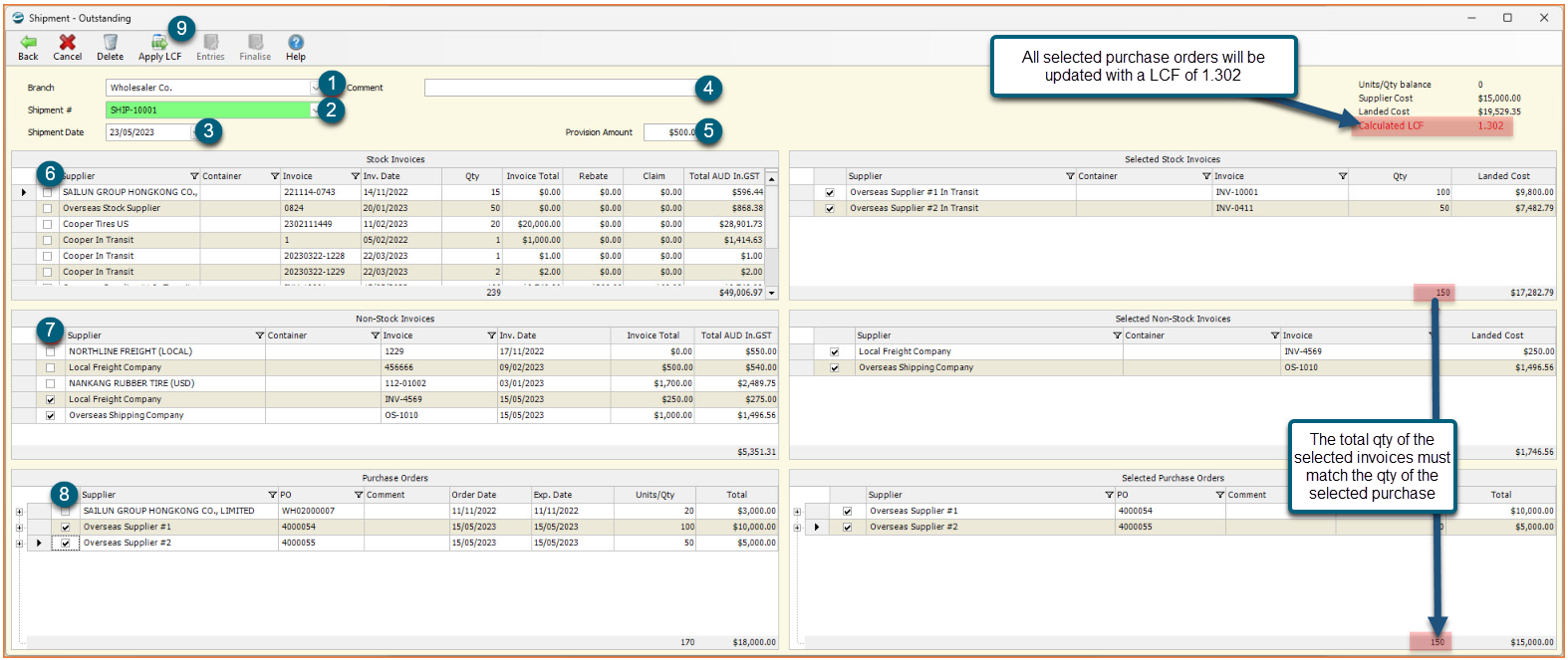The width and height of the screenshot is (1568, 660).
Task: Click the Stock Invoices scrollbar down arrow
Action: click(x=771, y=293)
